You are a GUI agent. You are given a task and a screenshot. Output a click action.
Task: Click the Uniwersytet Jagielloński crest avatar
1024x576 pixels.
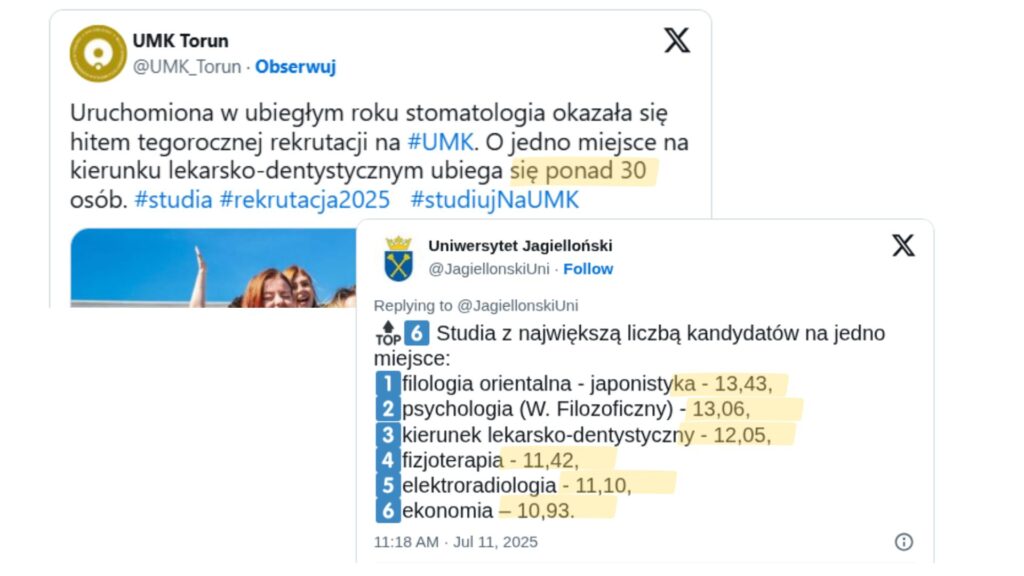point(398,258)
